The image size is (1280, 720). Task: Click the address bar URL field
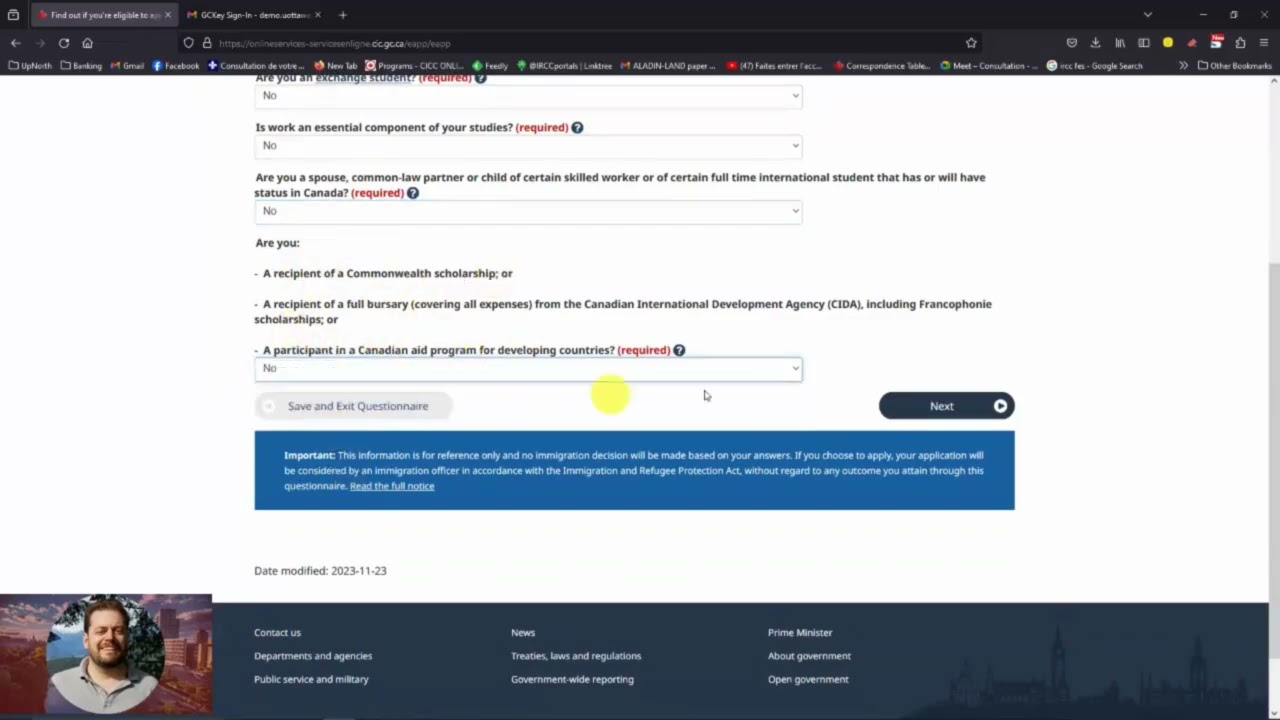click(580, 43)
